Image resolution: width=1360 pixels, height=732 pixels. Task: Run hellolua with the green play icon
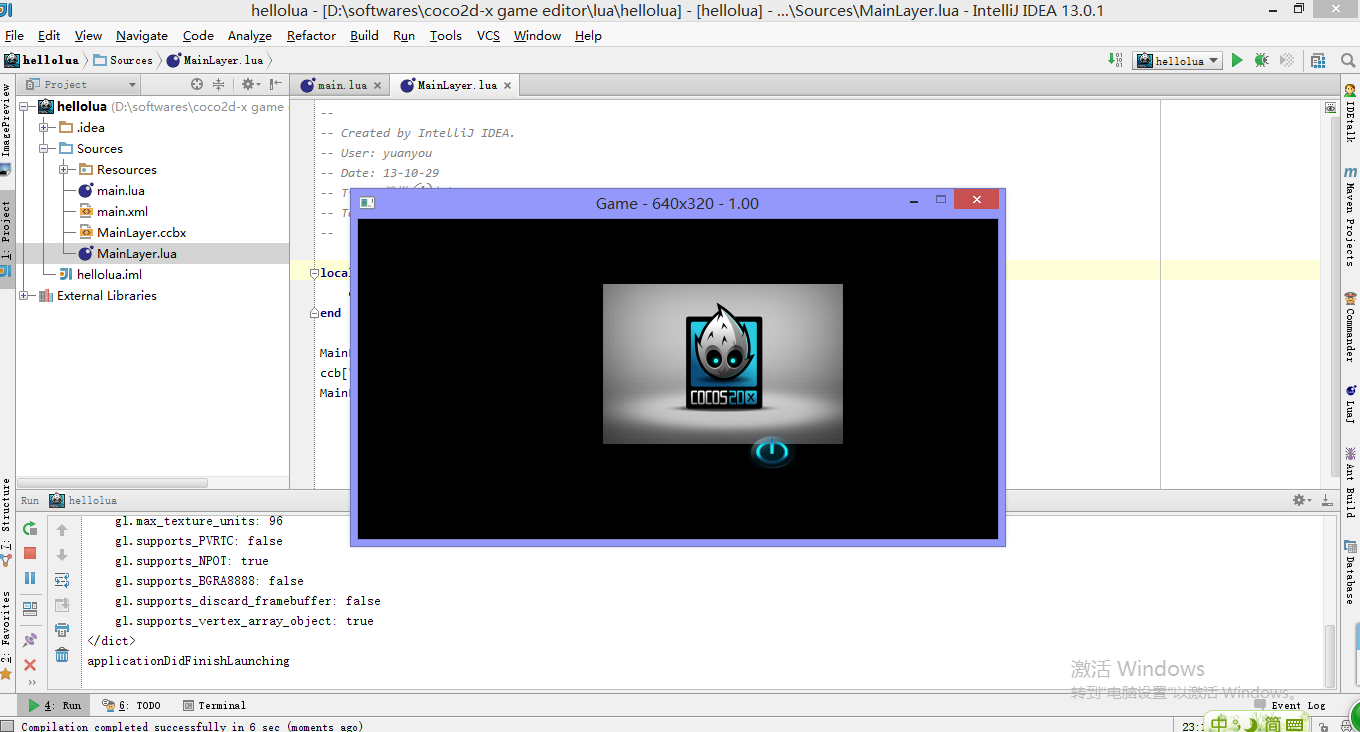click(1237, 60)
